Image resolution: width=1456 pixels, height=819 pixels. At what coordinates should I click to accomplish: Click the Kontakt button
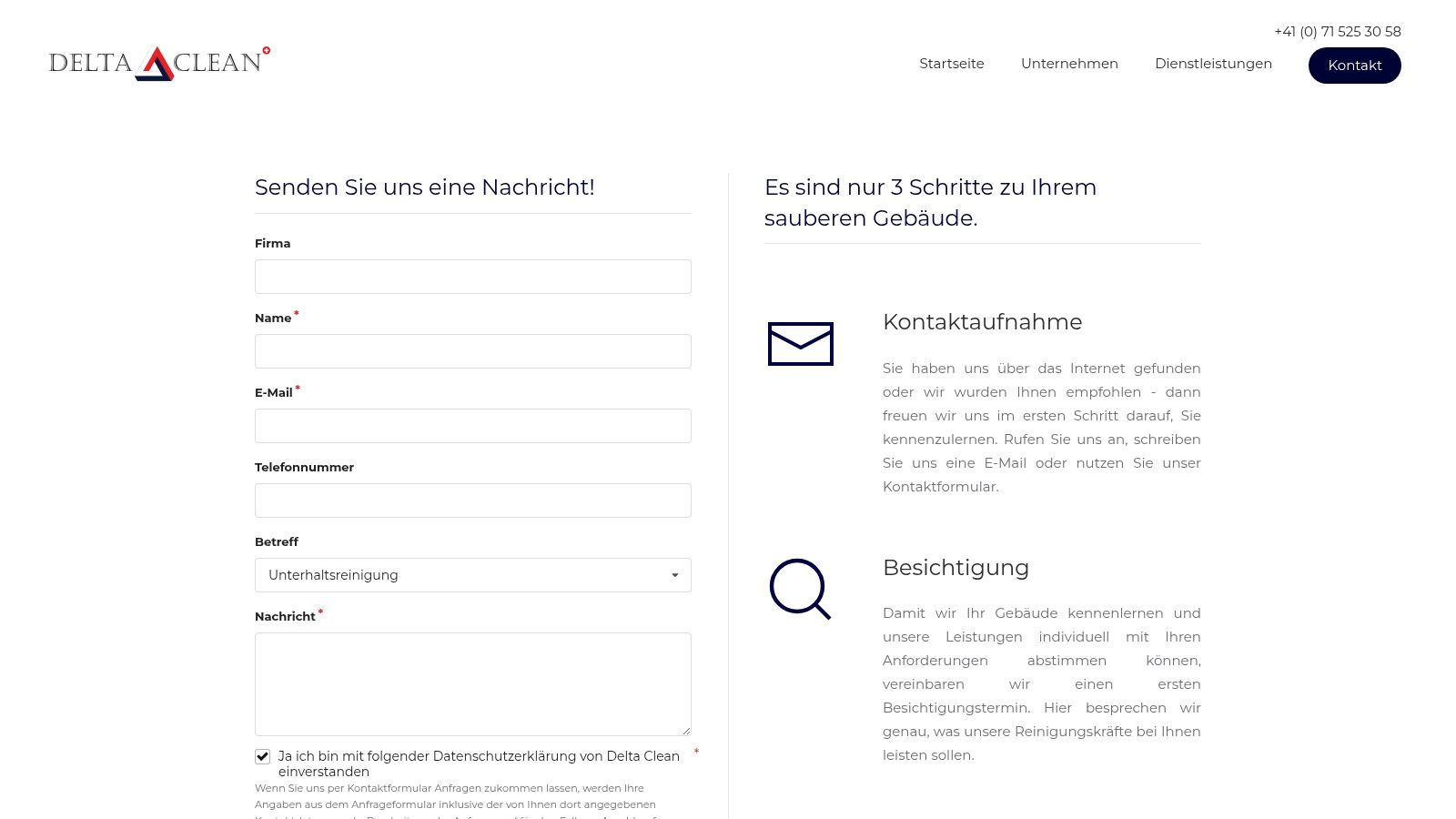pos(1354,65)
